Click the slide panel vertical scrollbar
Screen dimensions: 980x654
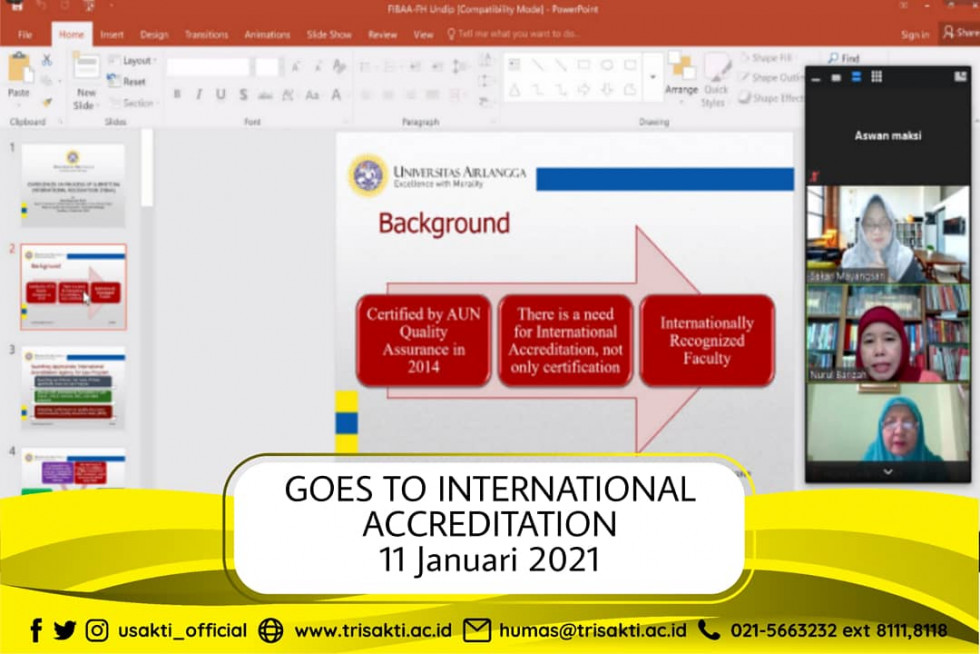pyautogui.click(x=147, y=168)
